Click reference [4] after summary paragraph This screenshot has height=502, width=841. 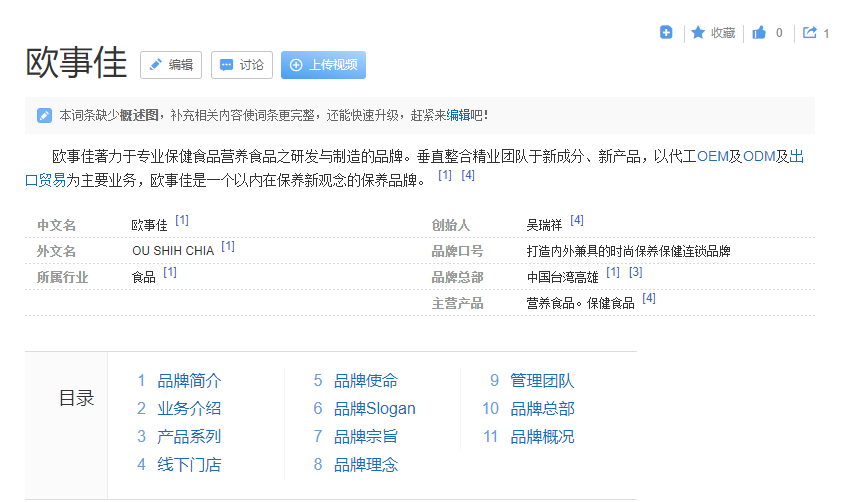click(468, 175)
